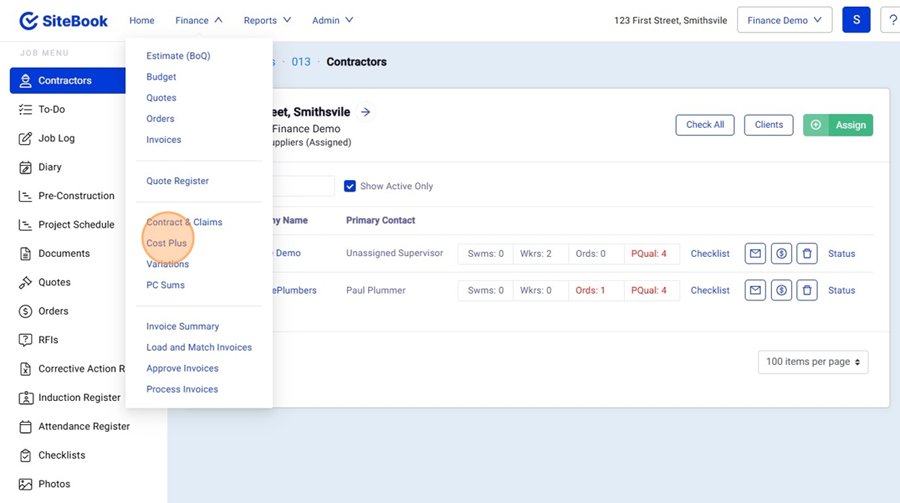Click the email icon in Demo row
Viewport: 900px width, 503px height.
coord(755,254)
